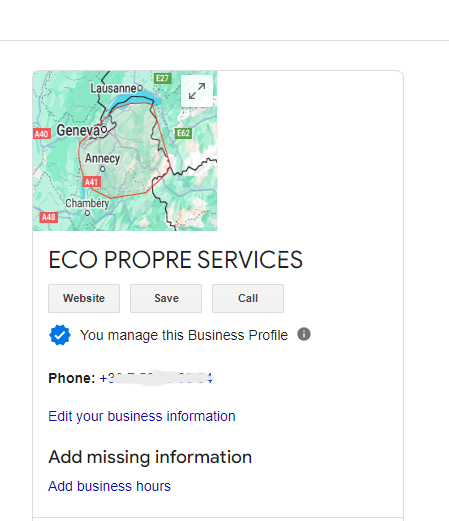The image size is (449, 521).
Task: Click the A41 road badge near Annecy
Action: tap(91, 182)
